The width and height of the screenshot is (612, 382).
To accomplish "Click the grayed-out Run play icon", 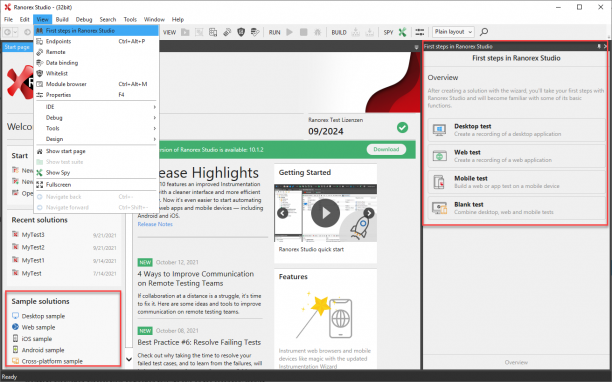I will point(289,32).
